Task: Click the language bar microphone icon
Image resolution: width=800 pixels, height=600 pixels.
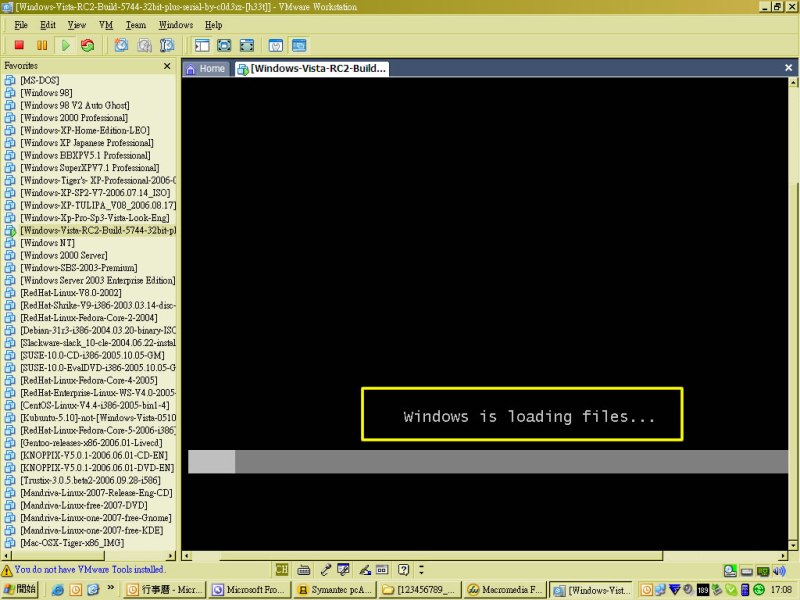Action: coord(326,569)
